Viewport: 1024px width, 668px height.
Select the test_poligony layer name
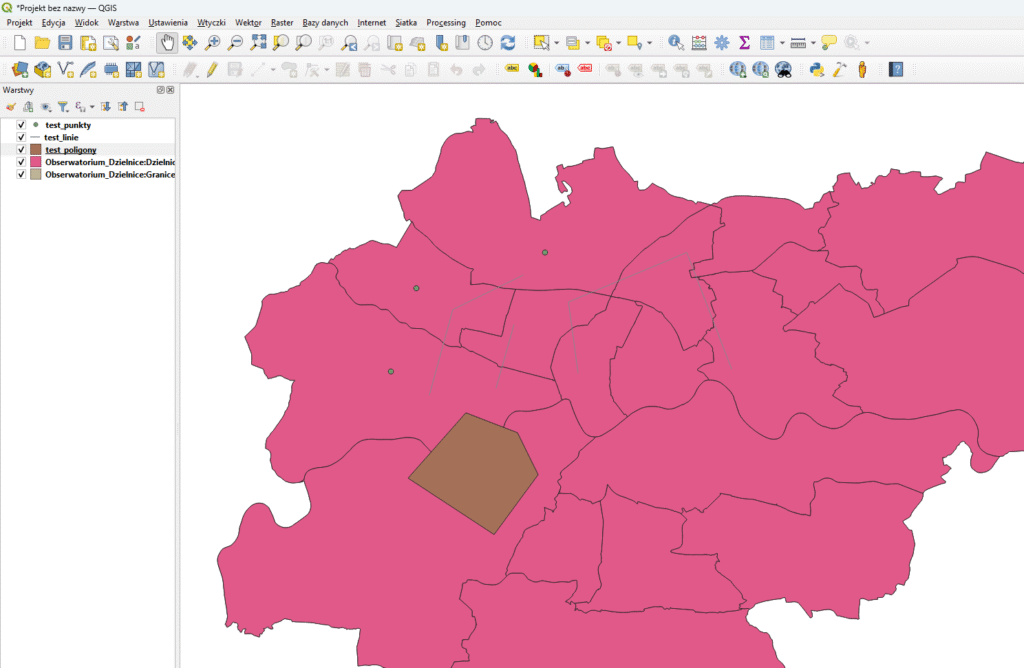click(73, 149)
